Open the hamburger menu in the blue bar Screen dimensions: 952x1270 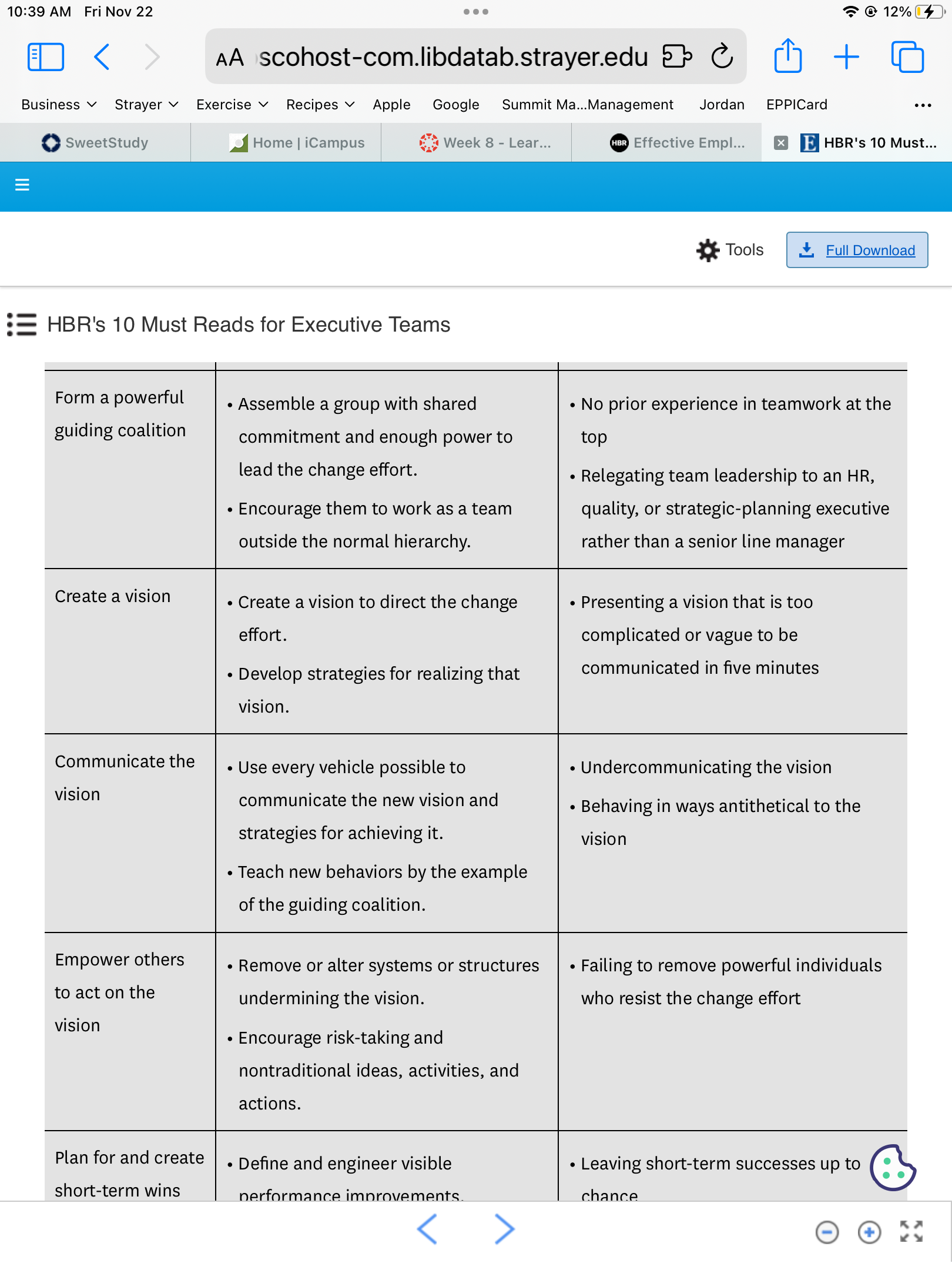[22, 185]
